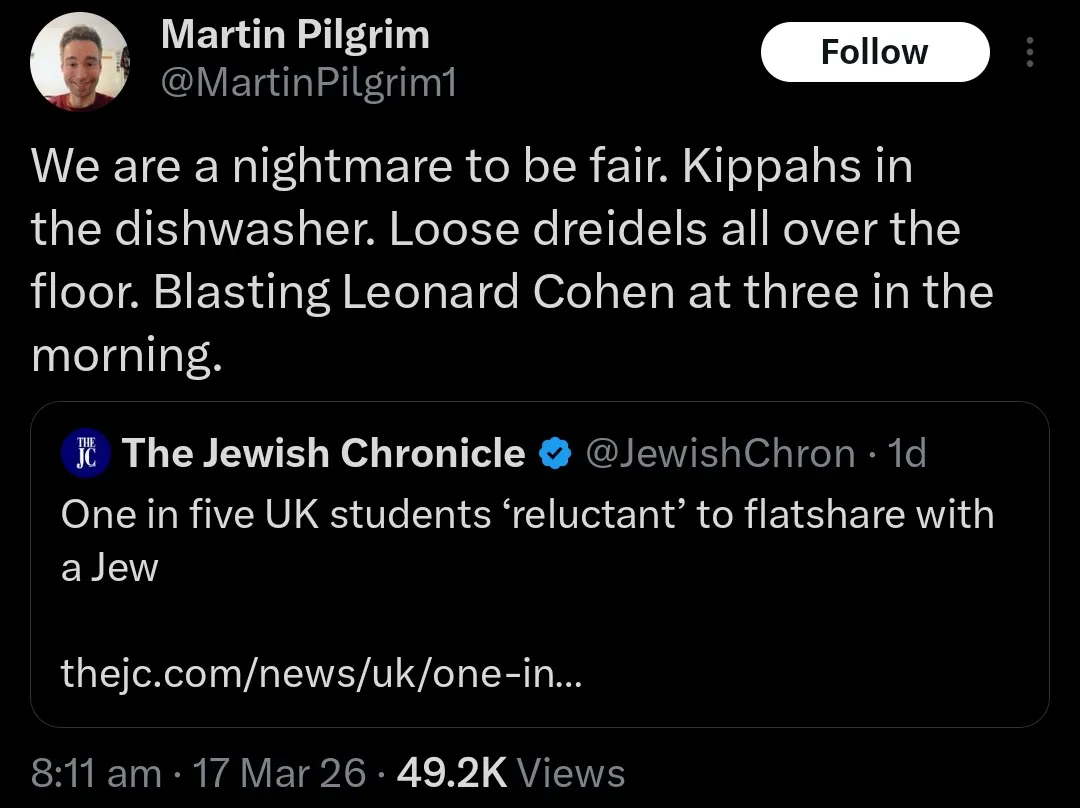Visit the @MartinPilgrim1 handle
The width and height of the screenshot is (1080, 808).
(x=309, y=83)
